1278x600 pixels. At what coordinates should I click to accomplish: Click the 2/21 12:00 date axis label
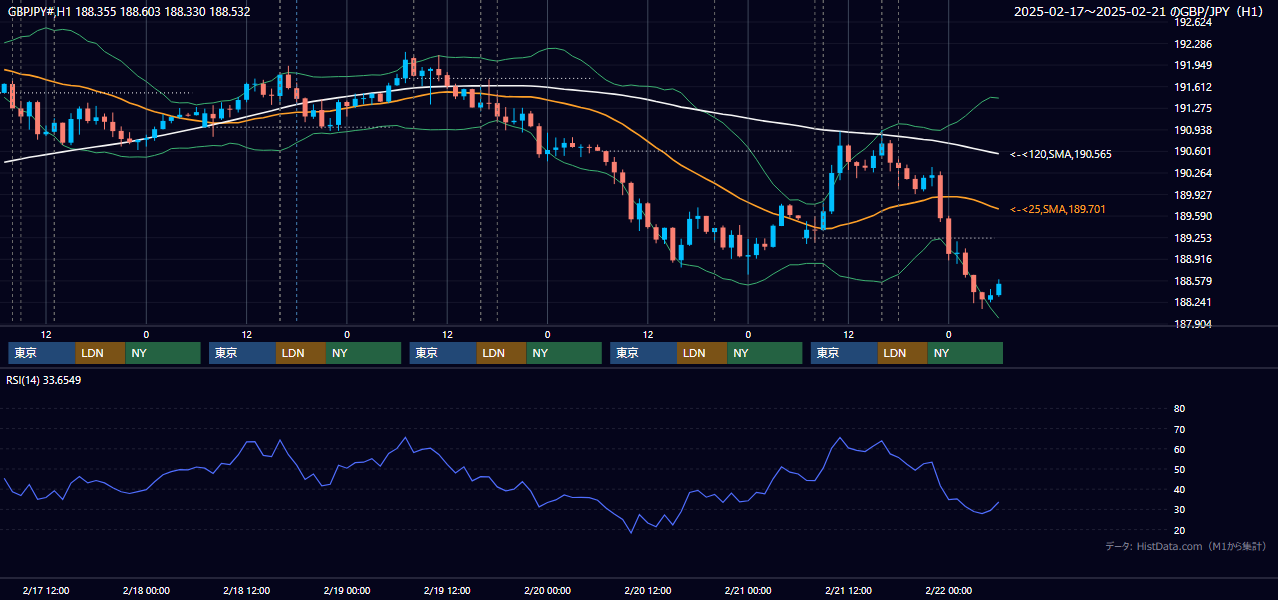(848, 591)
